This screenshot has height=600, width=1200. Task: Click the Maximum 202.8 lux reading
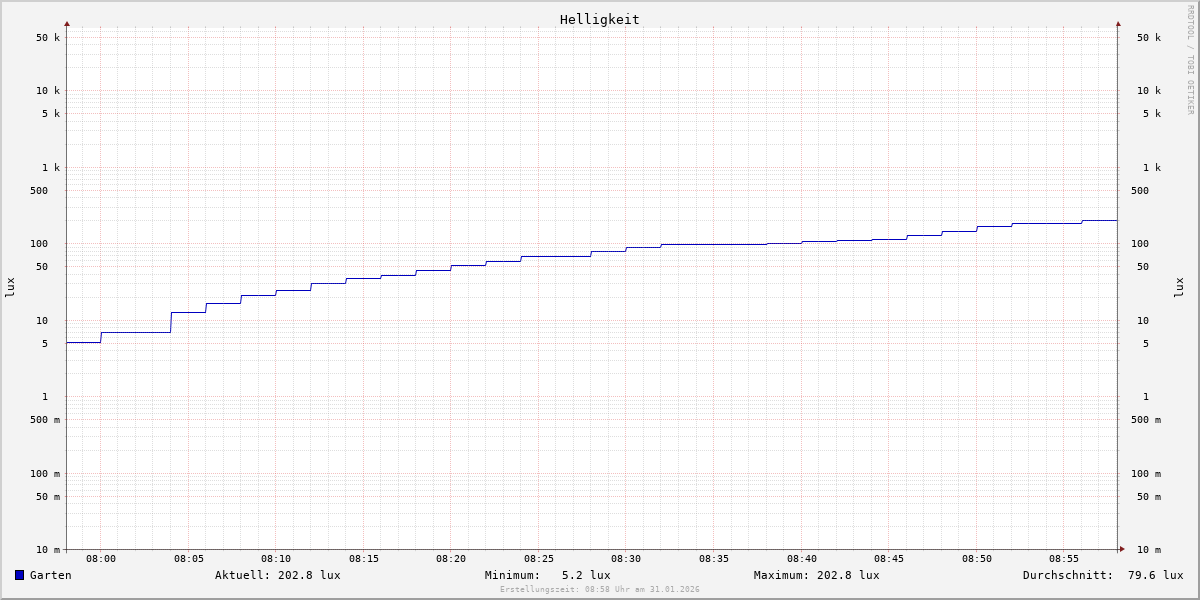816,575
